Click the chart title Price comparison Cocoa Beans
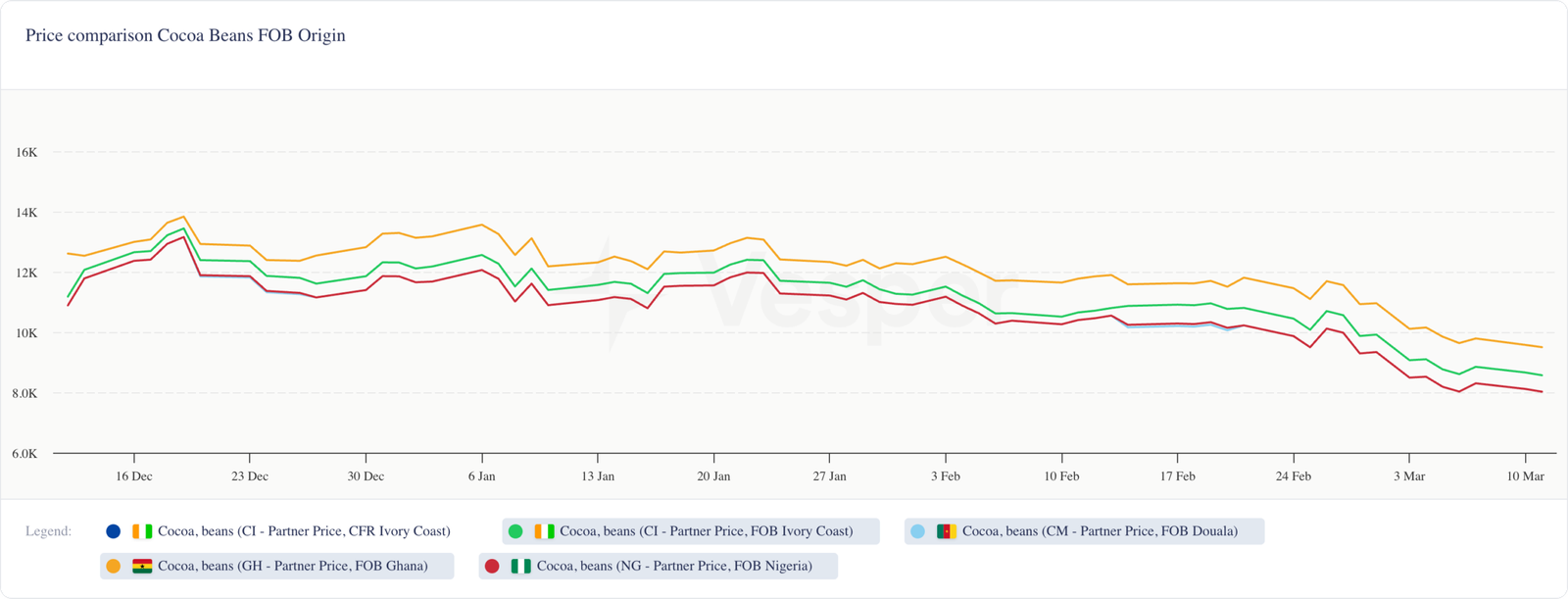Screen dimensions: 1568x599 [x=185, y=35]
